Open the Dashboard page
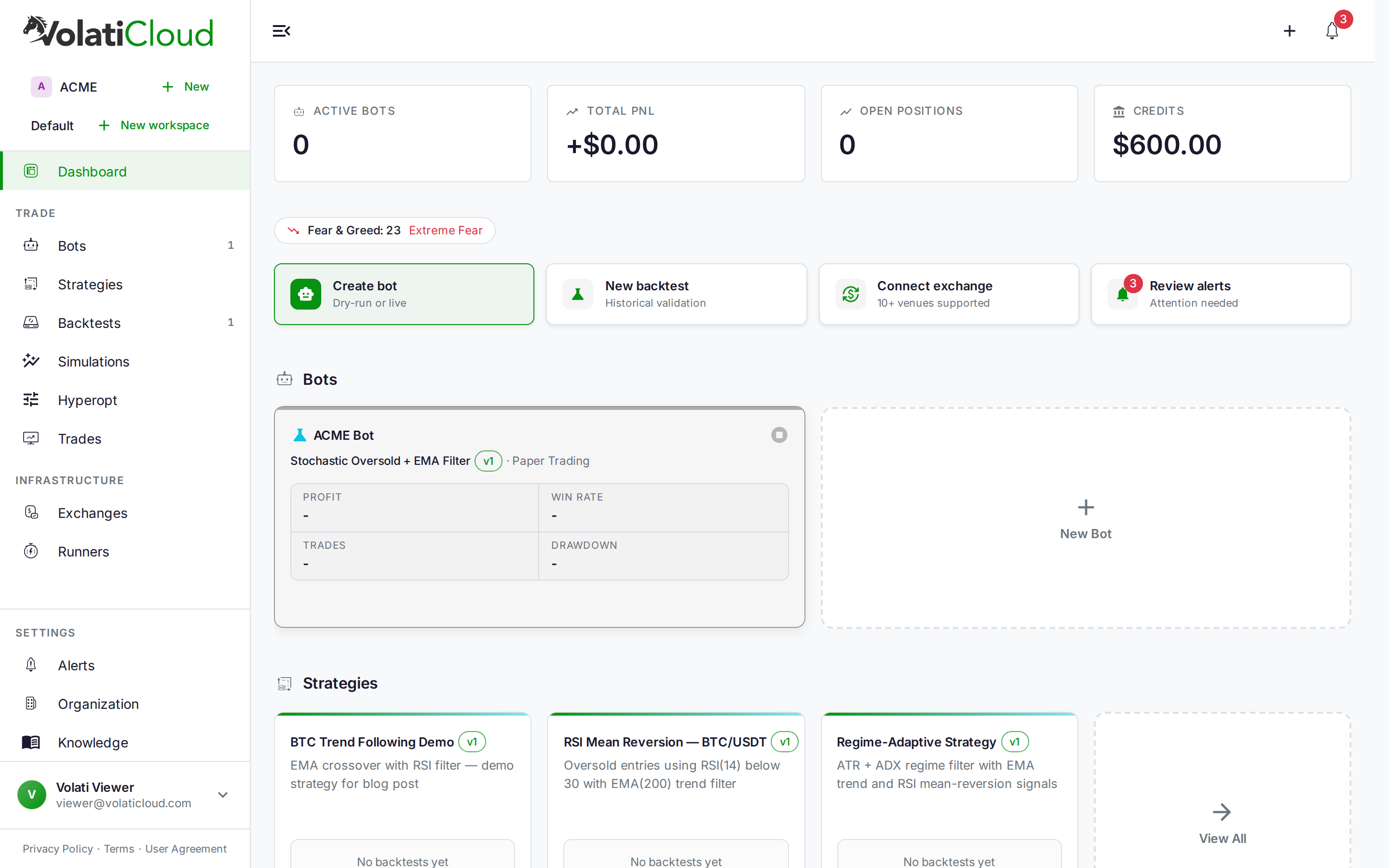The height and width of the screenshot is (868, 1389). point(125,171)
